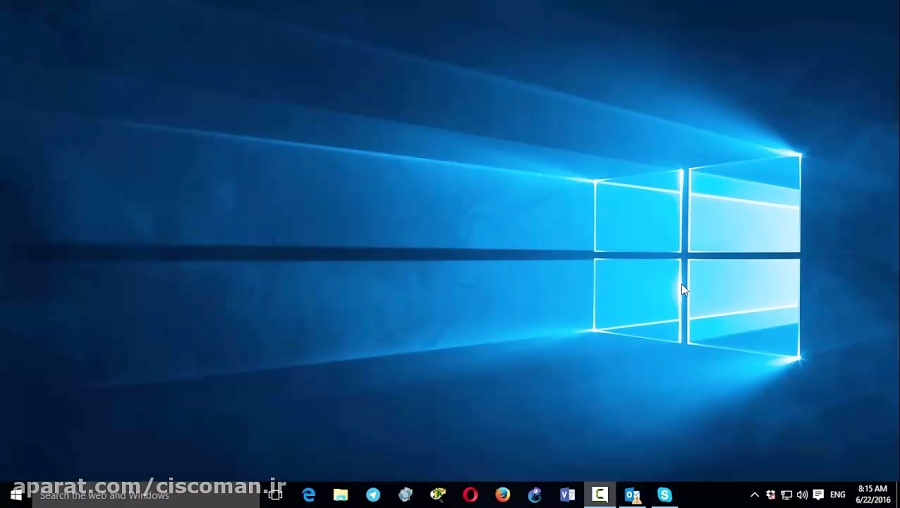The width and height of the screenshot is (900, 508).
Task: Launch Microsoft Edge from the taskbar
Action: (x=309, y=494)
